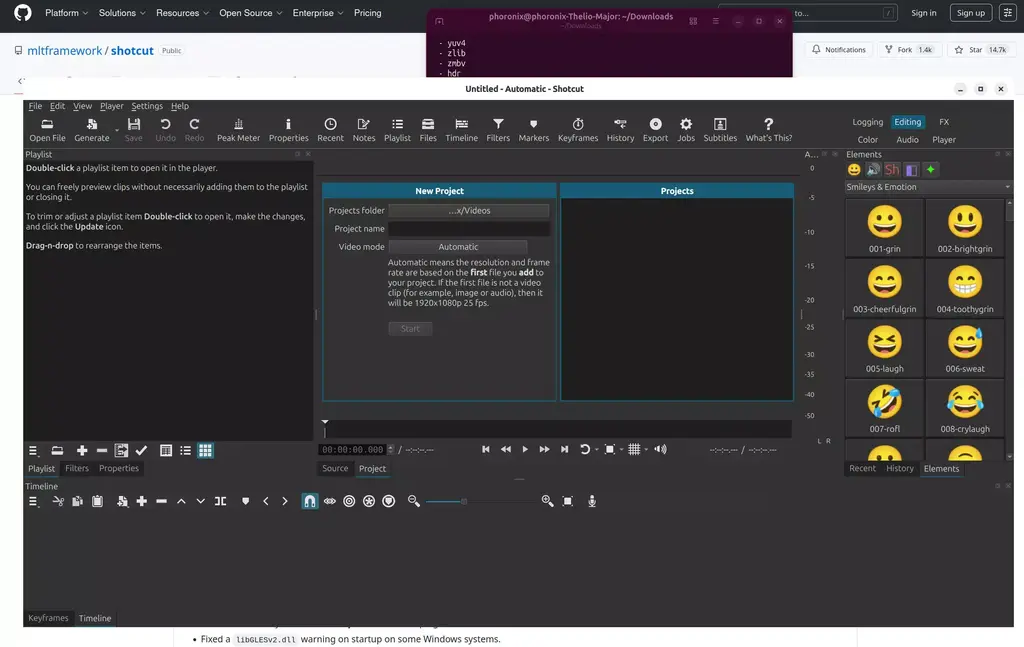Click the player timecode field

pos(352,449)
